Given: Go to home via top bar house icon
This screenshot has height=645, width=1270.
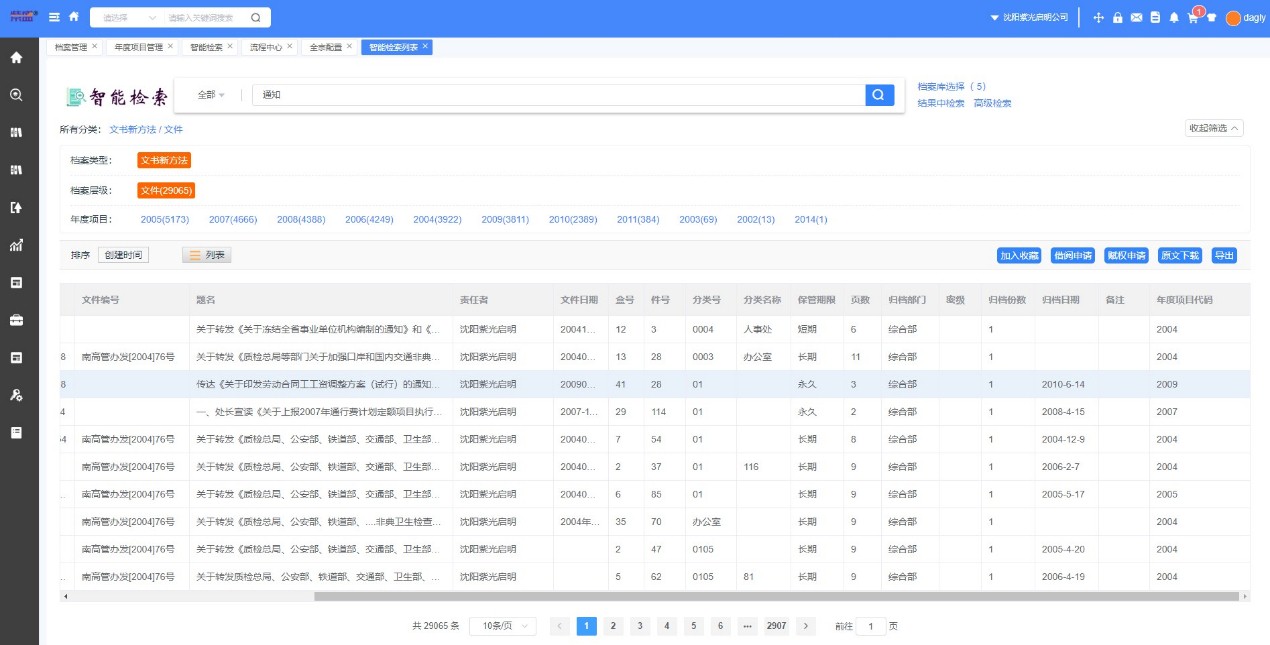Looking at the screenshot, I should [74, 17].
